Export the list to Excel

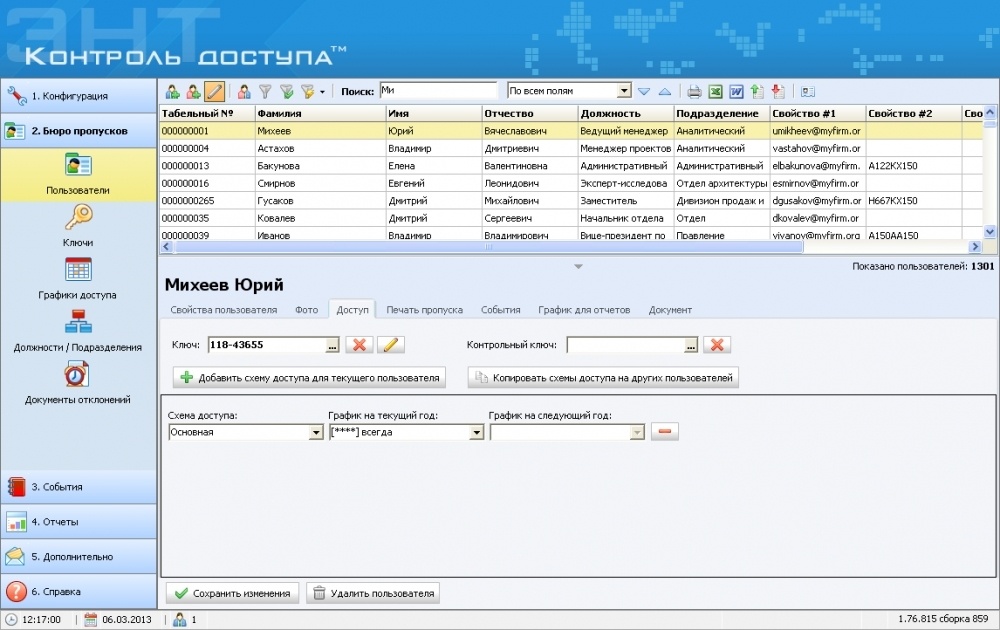(716, 92)
